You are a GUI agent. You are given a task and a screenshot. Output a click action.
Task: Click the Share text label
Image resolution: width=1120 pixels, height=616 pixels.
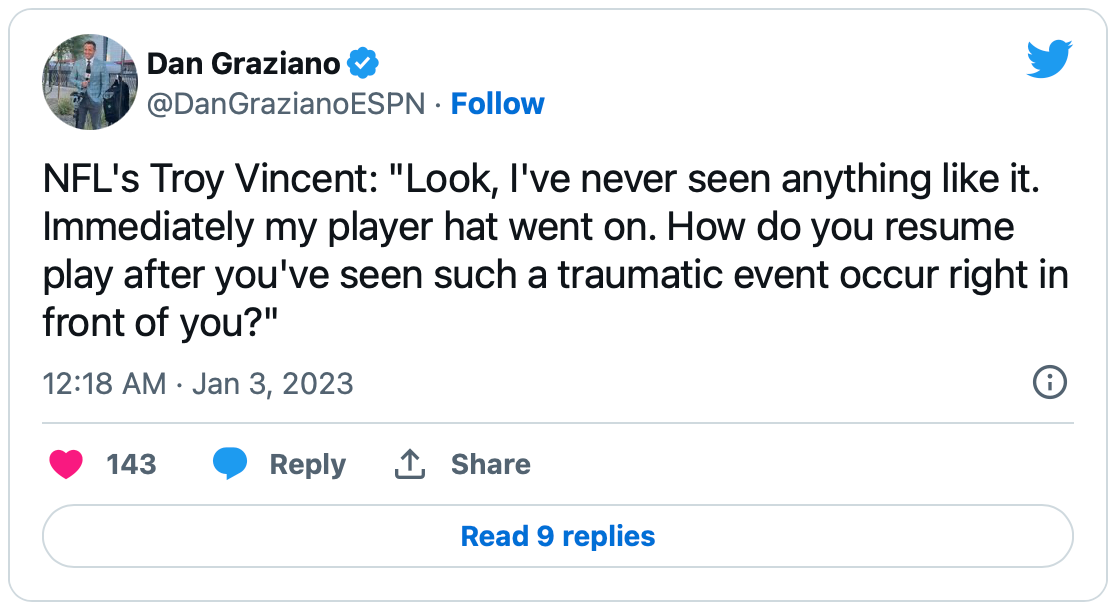[490, 464]
